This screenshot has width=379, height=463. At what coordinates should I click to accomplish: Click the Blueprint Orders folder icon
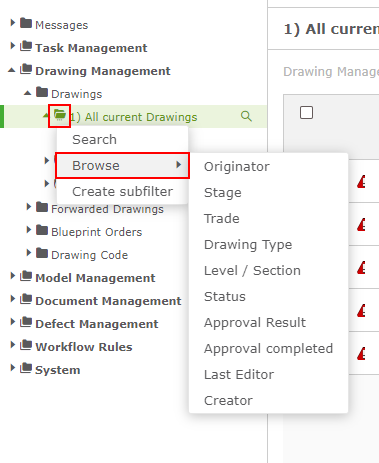tap(42, 230)
